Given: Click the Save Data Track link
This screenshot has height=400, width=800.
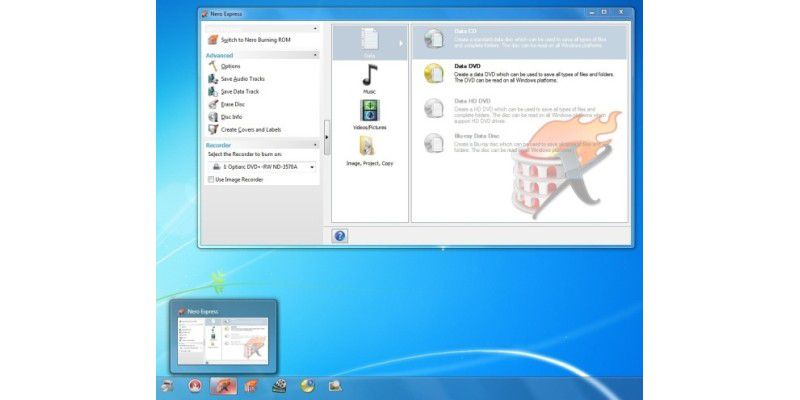Looking at the screenshot, I should 240,92.
